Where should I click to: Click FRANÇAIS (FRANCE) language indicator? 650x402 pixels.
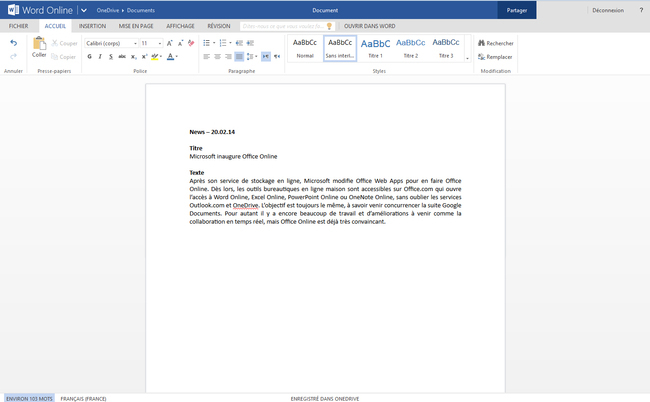pos(83,398)
